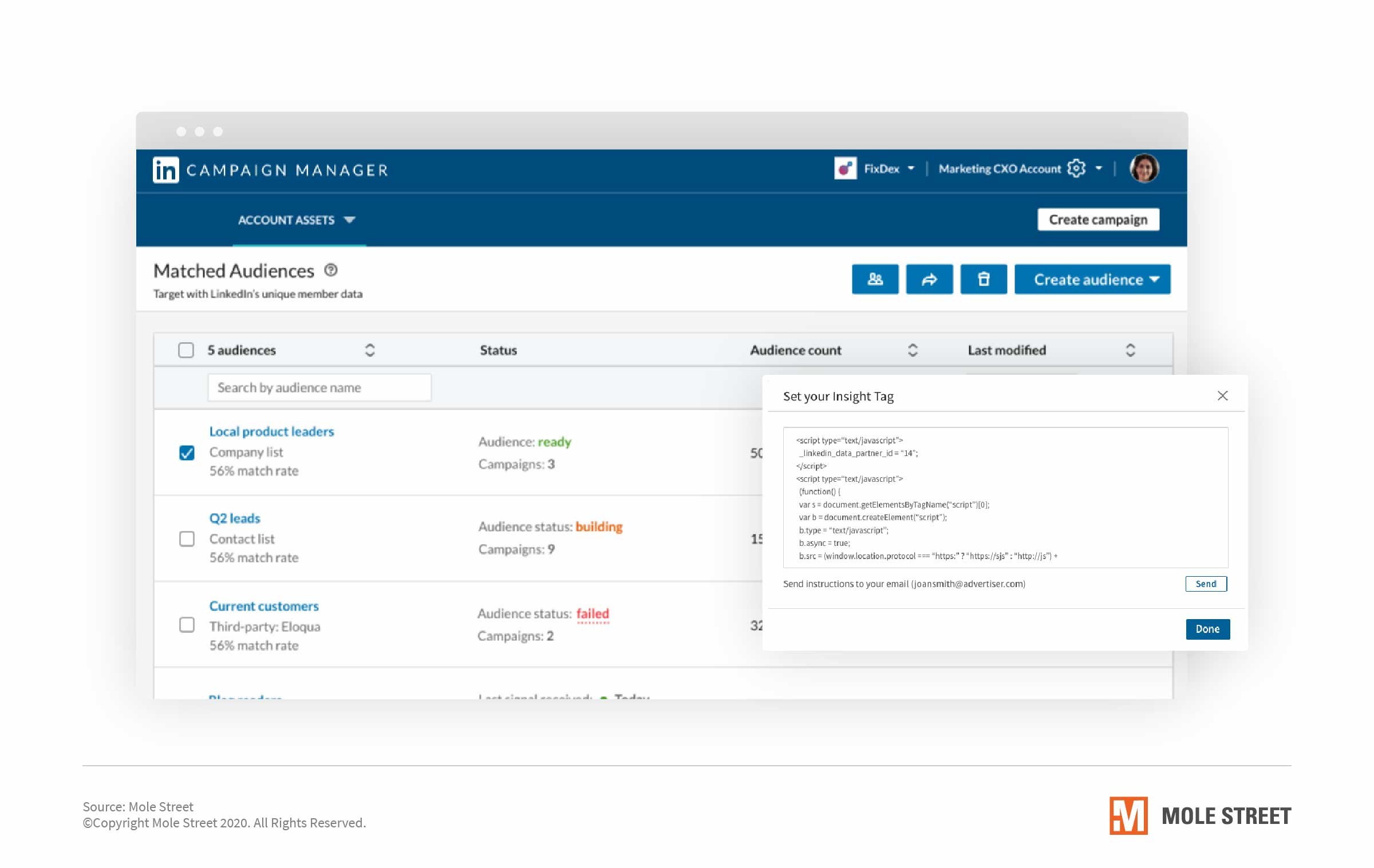Check the Current customers checkbox
Viewport: 1374px width, 868px height.
pyautogui.click(x=187, y=625)
